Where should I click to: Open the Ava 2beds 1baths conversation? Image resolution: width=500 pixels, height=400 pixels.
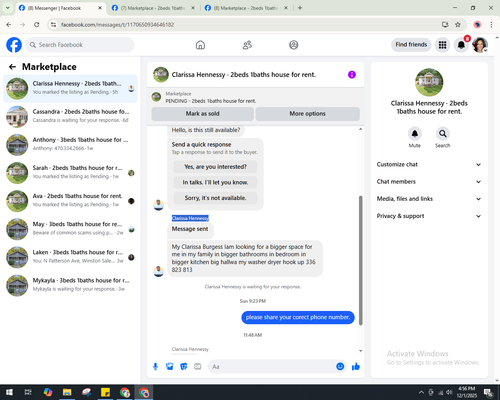(x=70, y=201)
